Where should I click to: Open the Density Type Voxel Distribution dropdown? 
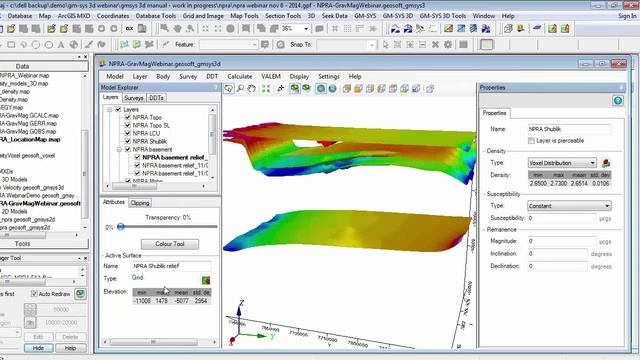pos(562,163)
